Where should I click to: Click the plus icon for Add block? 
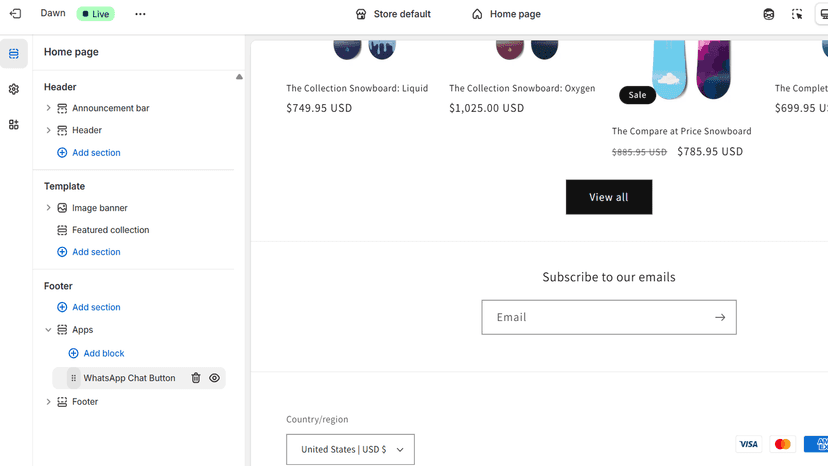tap(73, 353)
